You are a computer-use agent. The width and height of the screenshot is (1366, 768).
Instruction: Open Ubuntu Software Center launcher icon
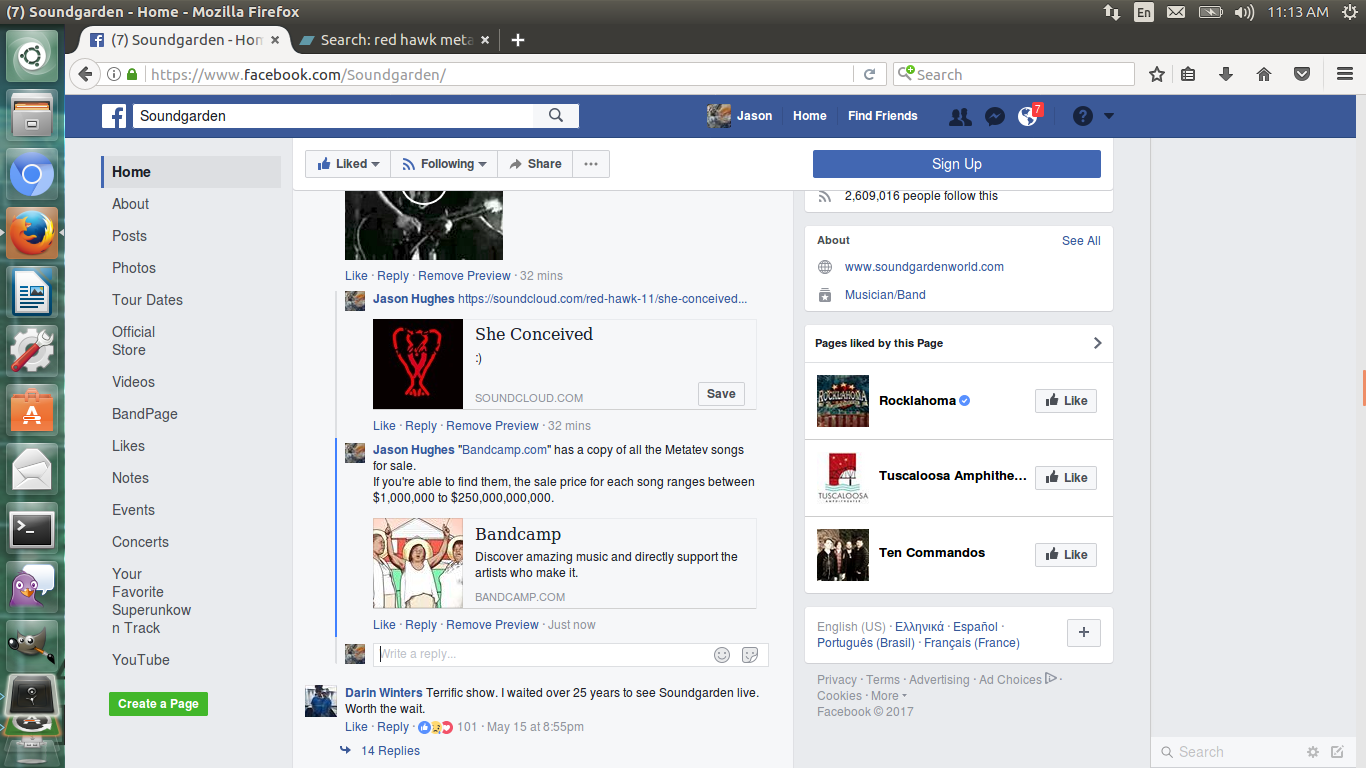[x=32, y=409]
